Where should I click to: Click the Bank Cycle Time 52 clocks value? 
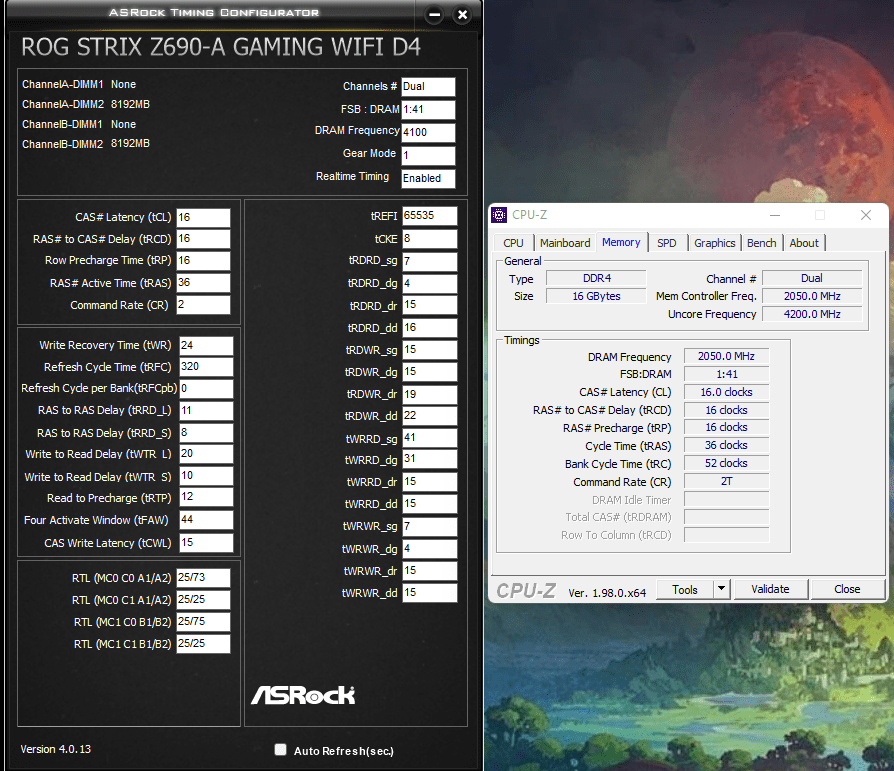pos(726,463)
